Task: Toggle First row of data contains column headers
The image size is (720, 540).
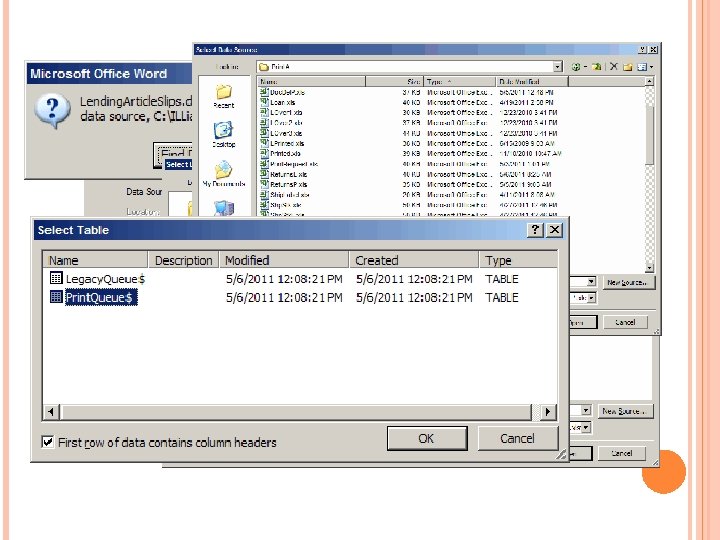Action: [47, 442]
